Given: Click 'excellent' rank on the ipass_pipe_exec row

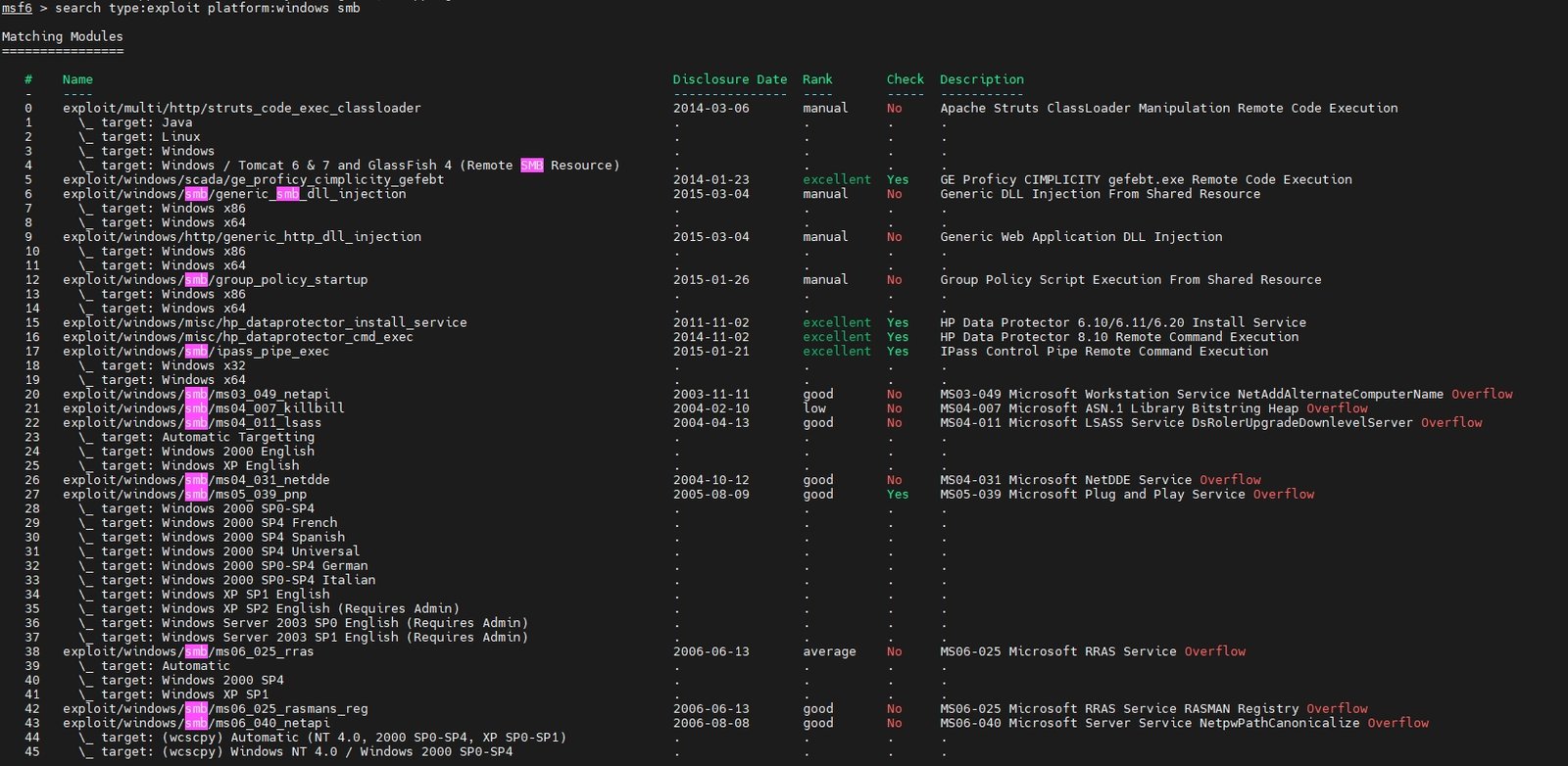Looking at the screenshot, I should [x=837, y=352].
